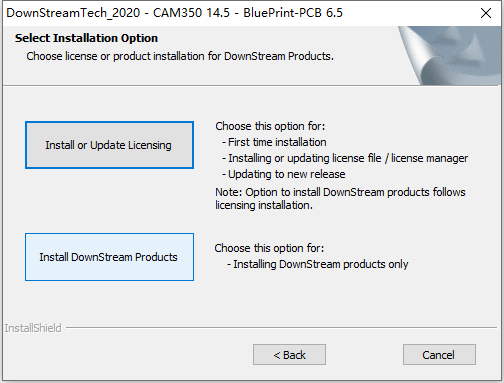This screenshot has height=383, width=504.
Task: Click 'BluePrint-PCB 6.5' in the title bar
Action: (x=293, y=13)
